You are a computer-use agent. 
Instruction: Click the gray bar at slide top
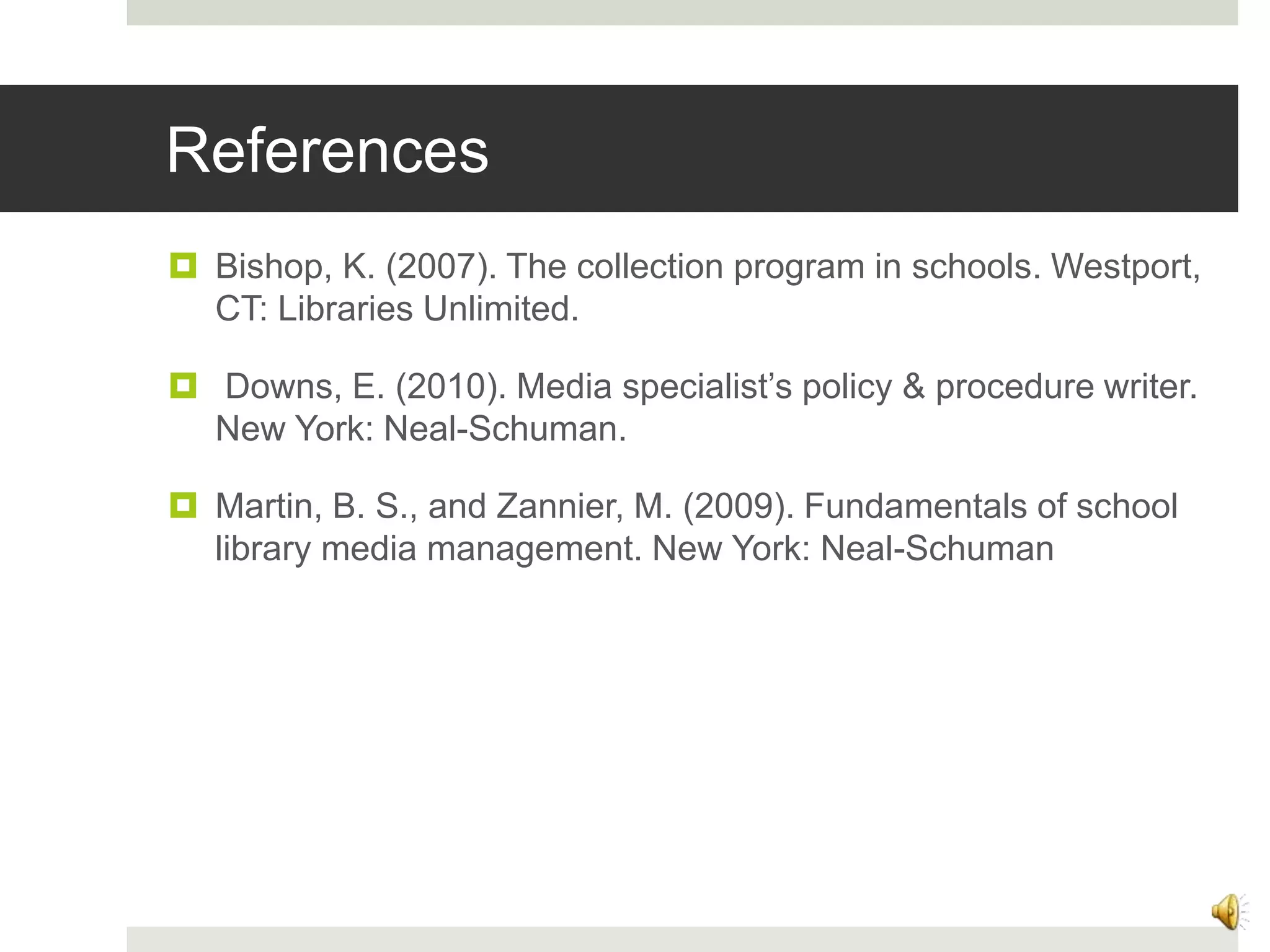(682, 12)
